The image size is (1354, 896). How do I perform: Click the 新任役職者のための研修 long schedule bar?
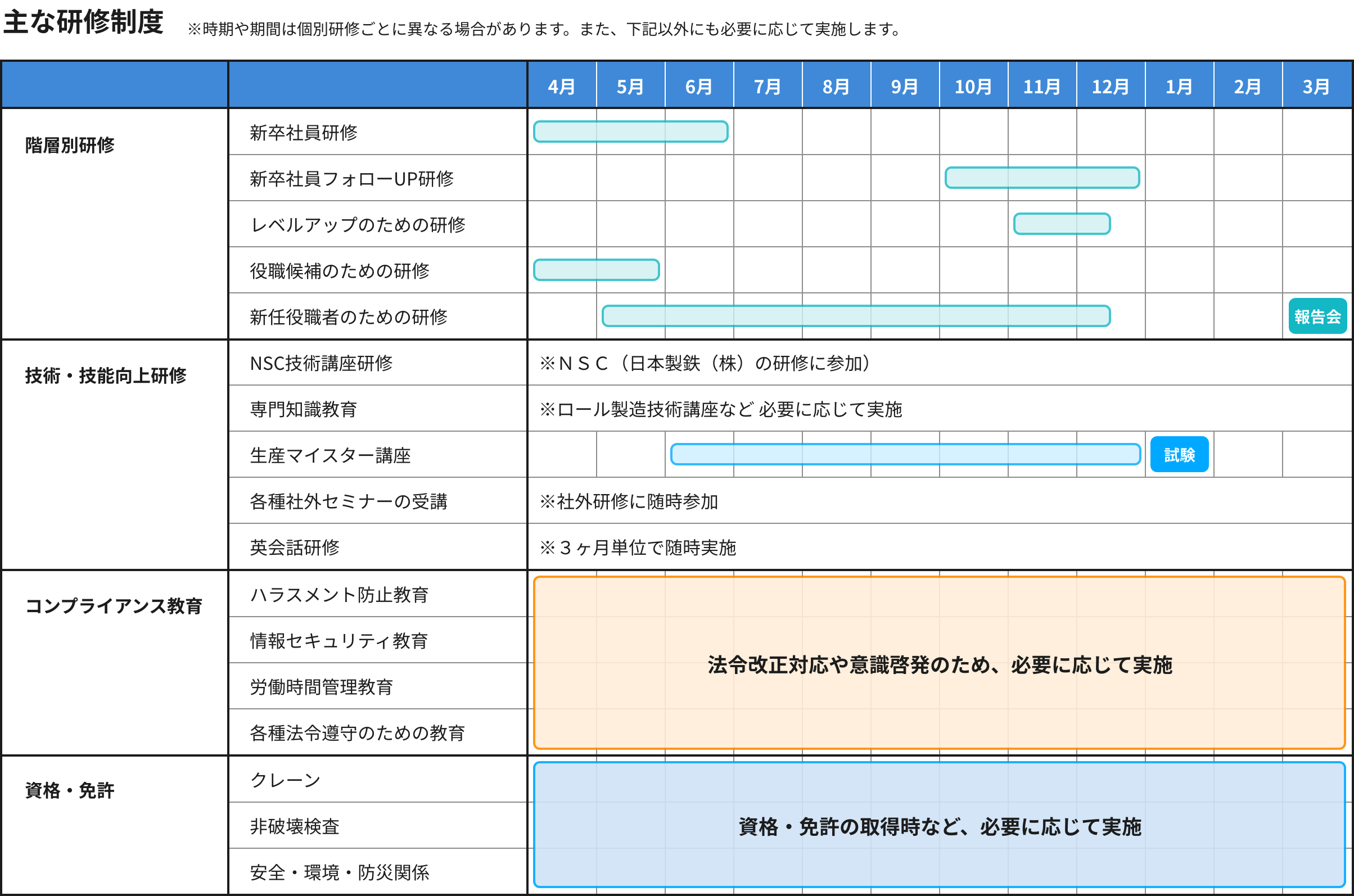[856, 316]
